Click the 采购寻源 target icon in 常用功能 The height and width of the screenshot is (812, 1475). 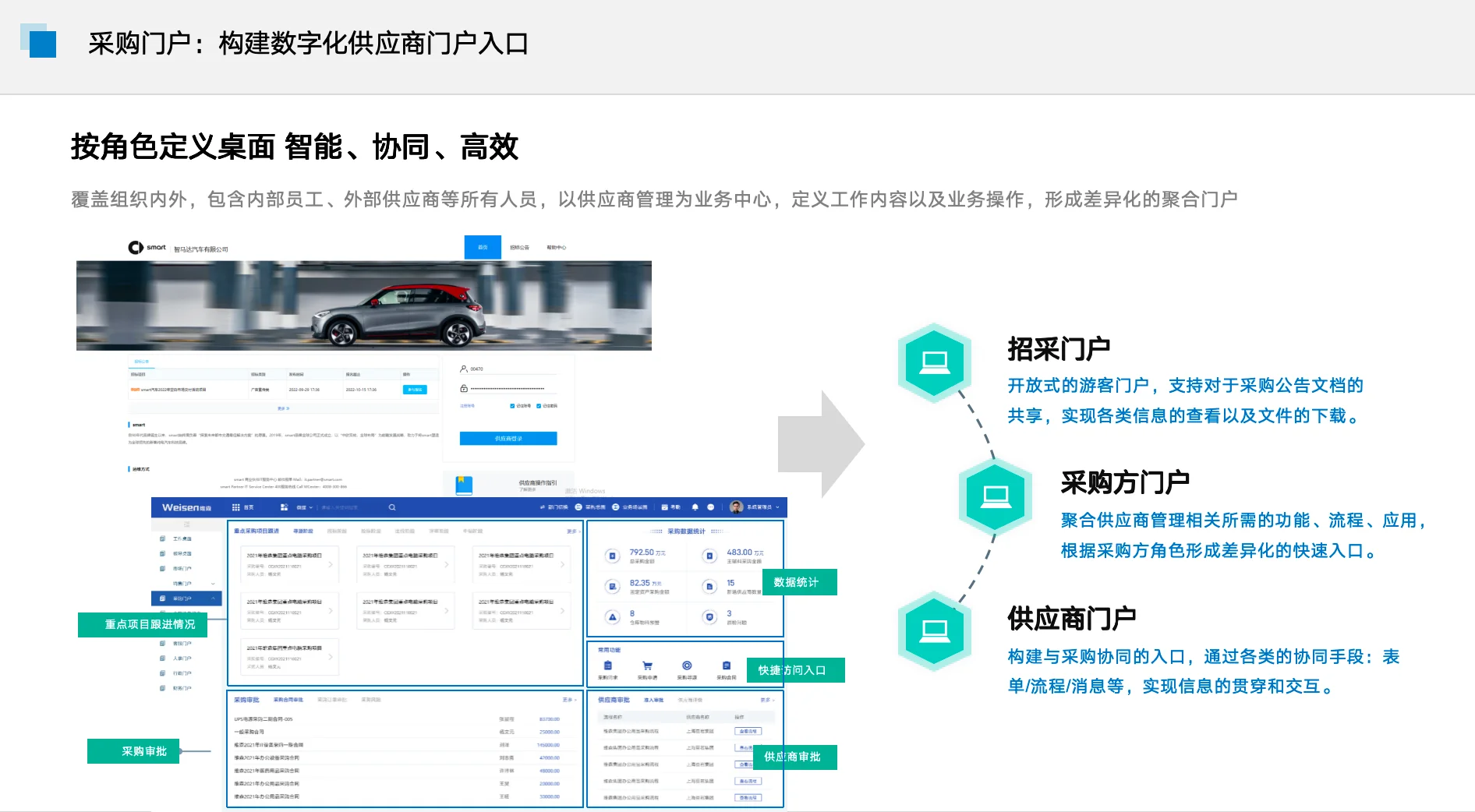[687, 665]
